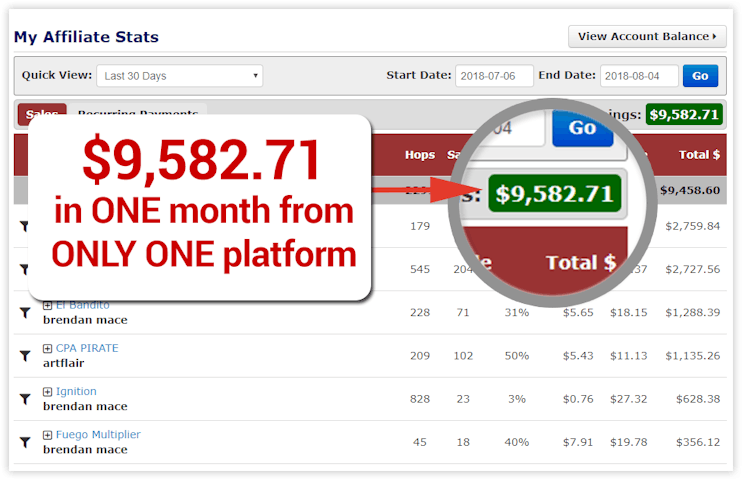Image resolution: width=742 pixels, height=480 pixels.
Task: Click the End Date input field
Action: pyautogui.click(x=639, y=76)
